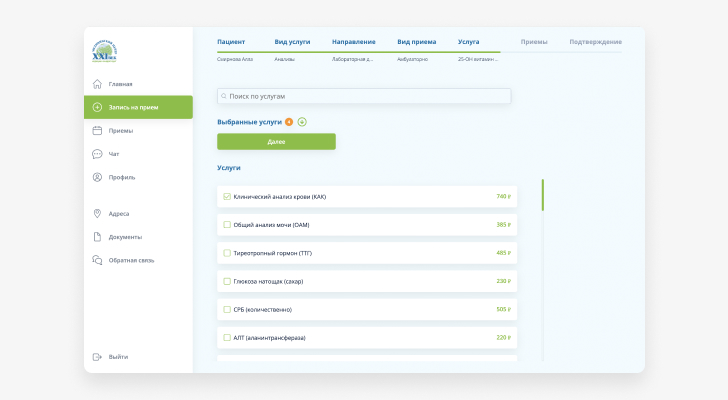Viewport: 728px width, 400px height.
Task: Click the Главная home icon in sidebar
Action: pyautogui.click(x=97, y=84)
